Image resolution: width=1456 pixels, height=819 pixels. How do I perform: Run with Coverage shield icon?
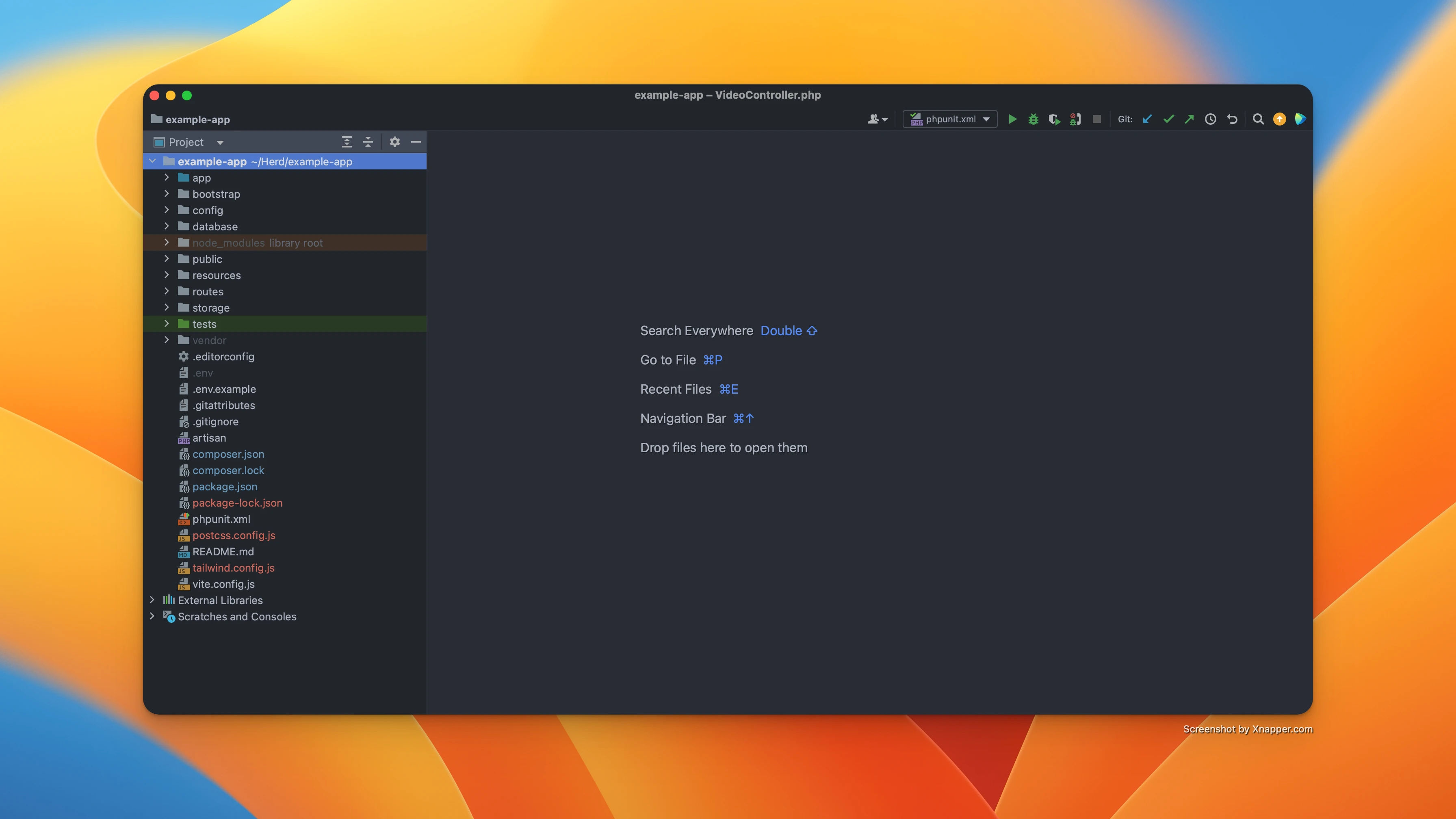pos(1054,119)
